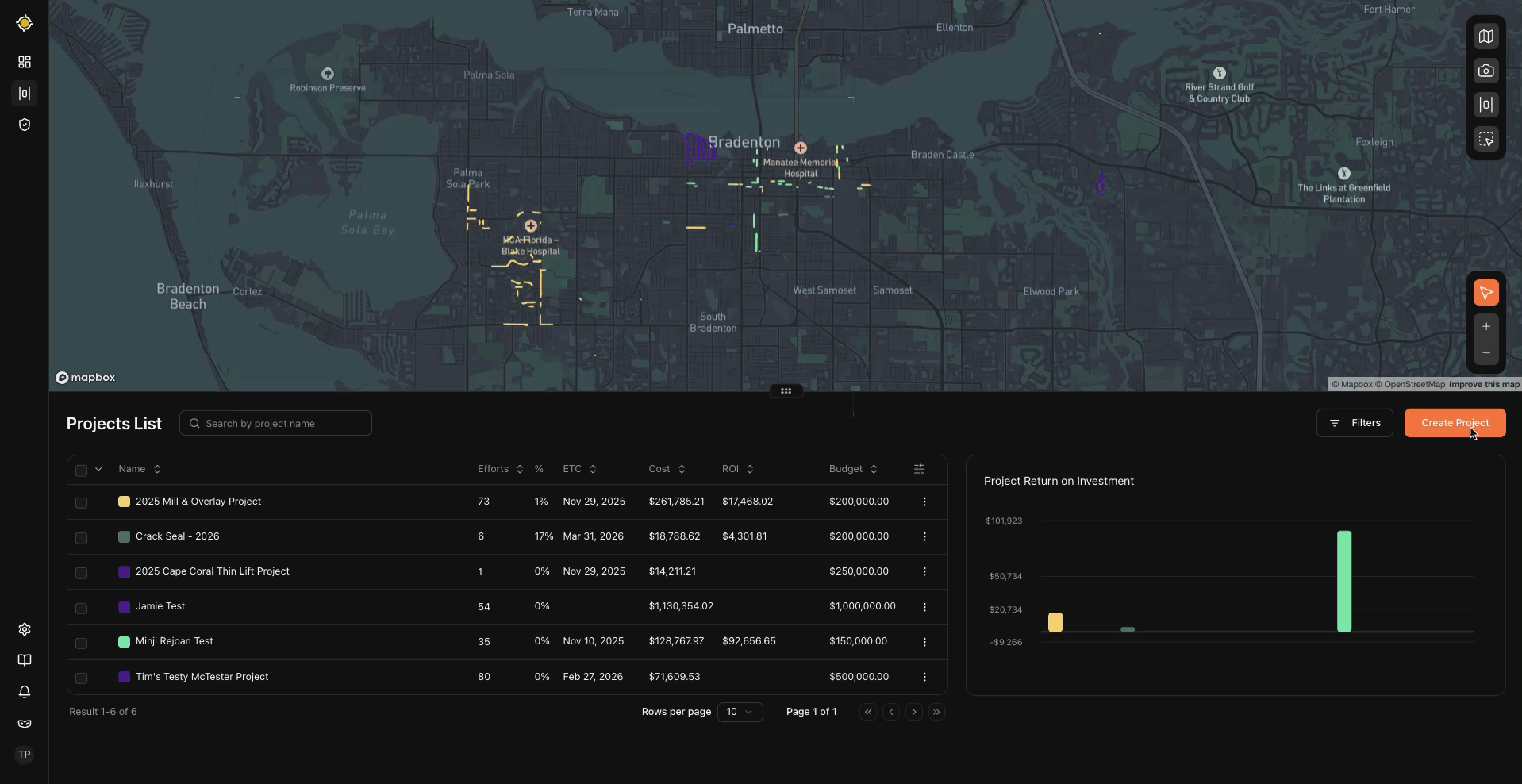
Task: Open the kebab menu for Tim's Testy McTester Project
Action: [924, 677]
